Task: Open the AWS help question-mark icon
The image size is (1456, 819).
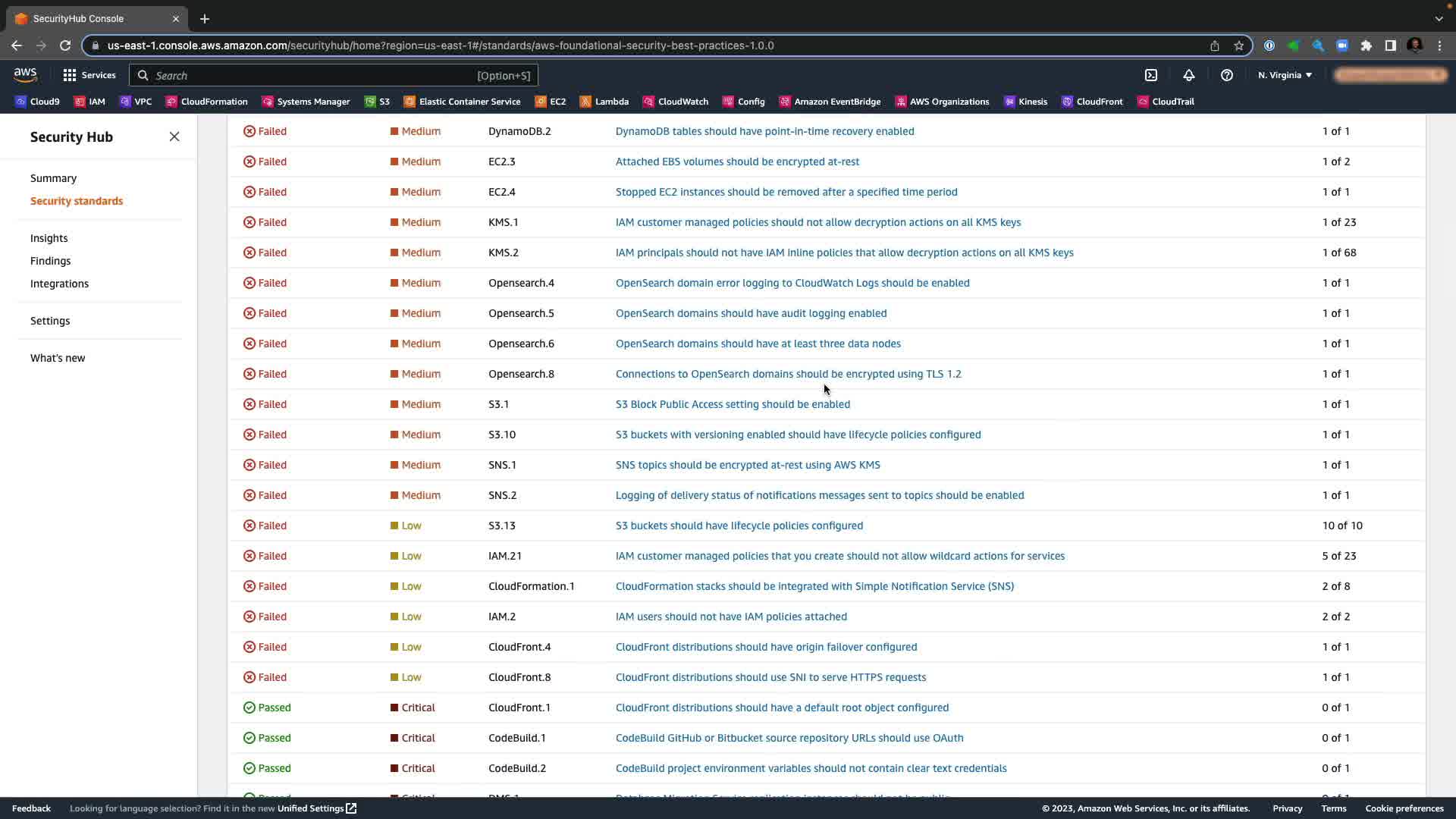Action: 1227,75
